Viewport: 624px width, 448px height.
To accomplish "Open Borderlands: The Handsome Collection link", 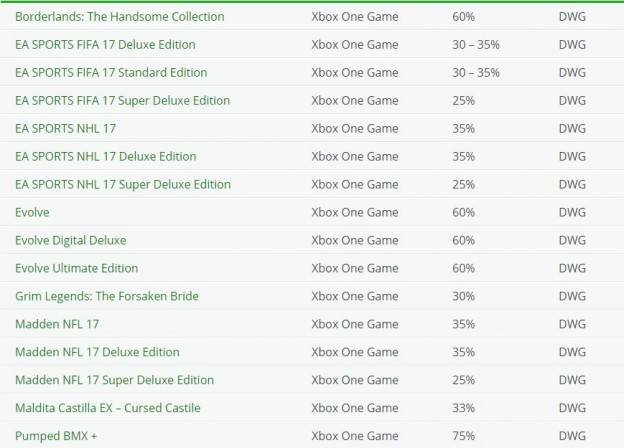I will pyautogui.click(x=119, y=17).
